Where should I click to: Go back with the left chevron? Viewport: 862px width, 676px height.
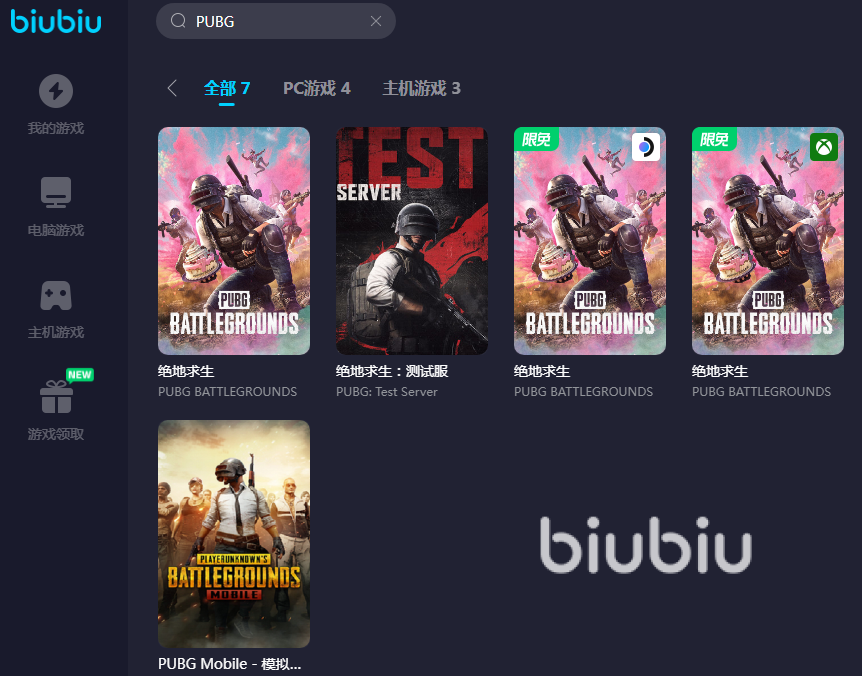point(172,88)
